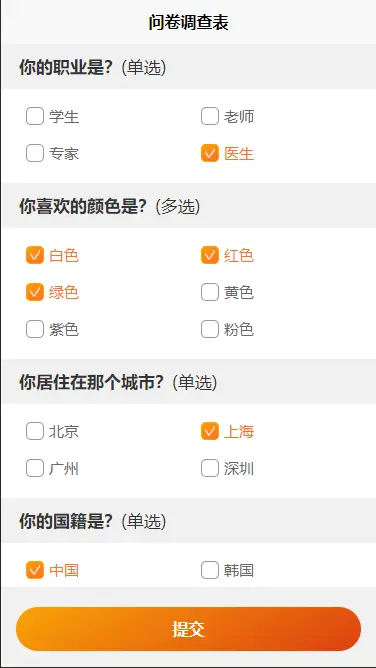Click the 问卷调查表 title header

click(188, 22)
